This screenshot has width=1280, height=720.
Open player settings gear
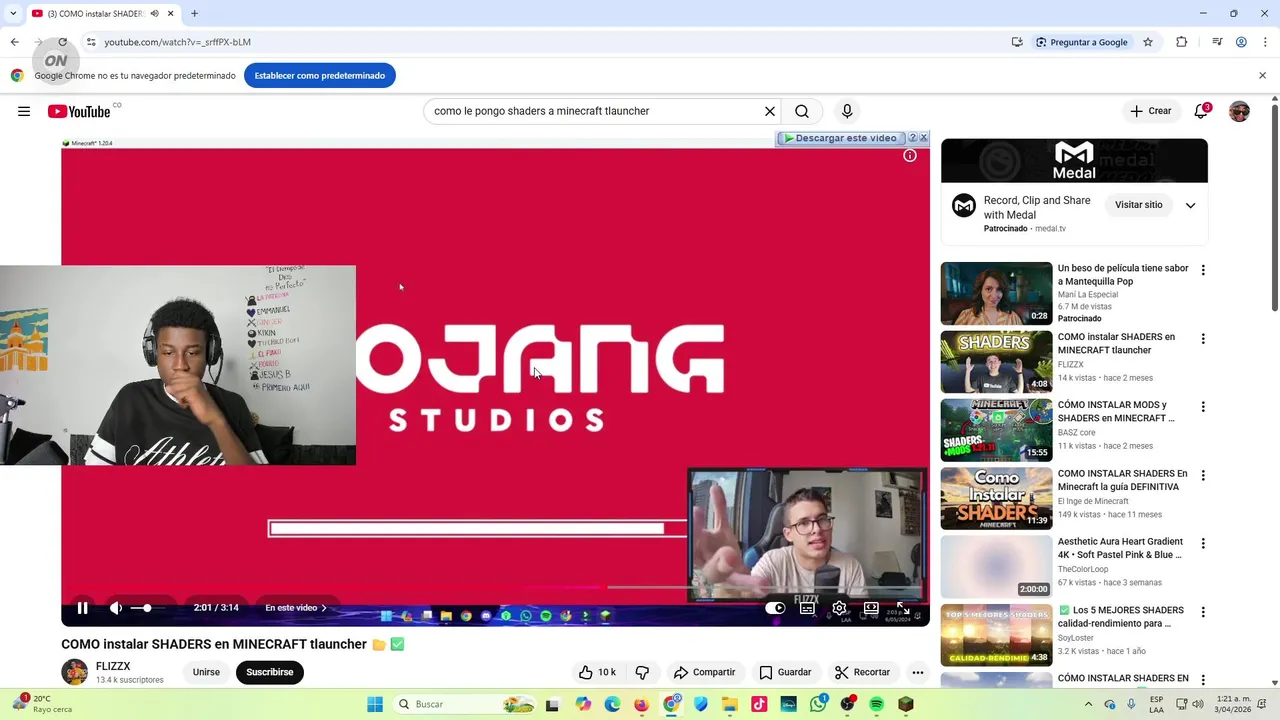(839, 608)
